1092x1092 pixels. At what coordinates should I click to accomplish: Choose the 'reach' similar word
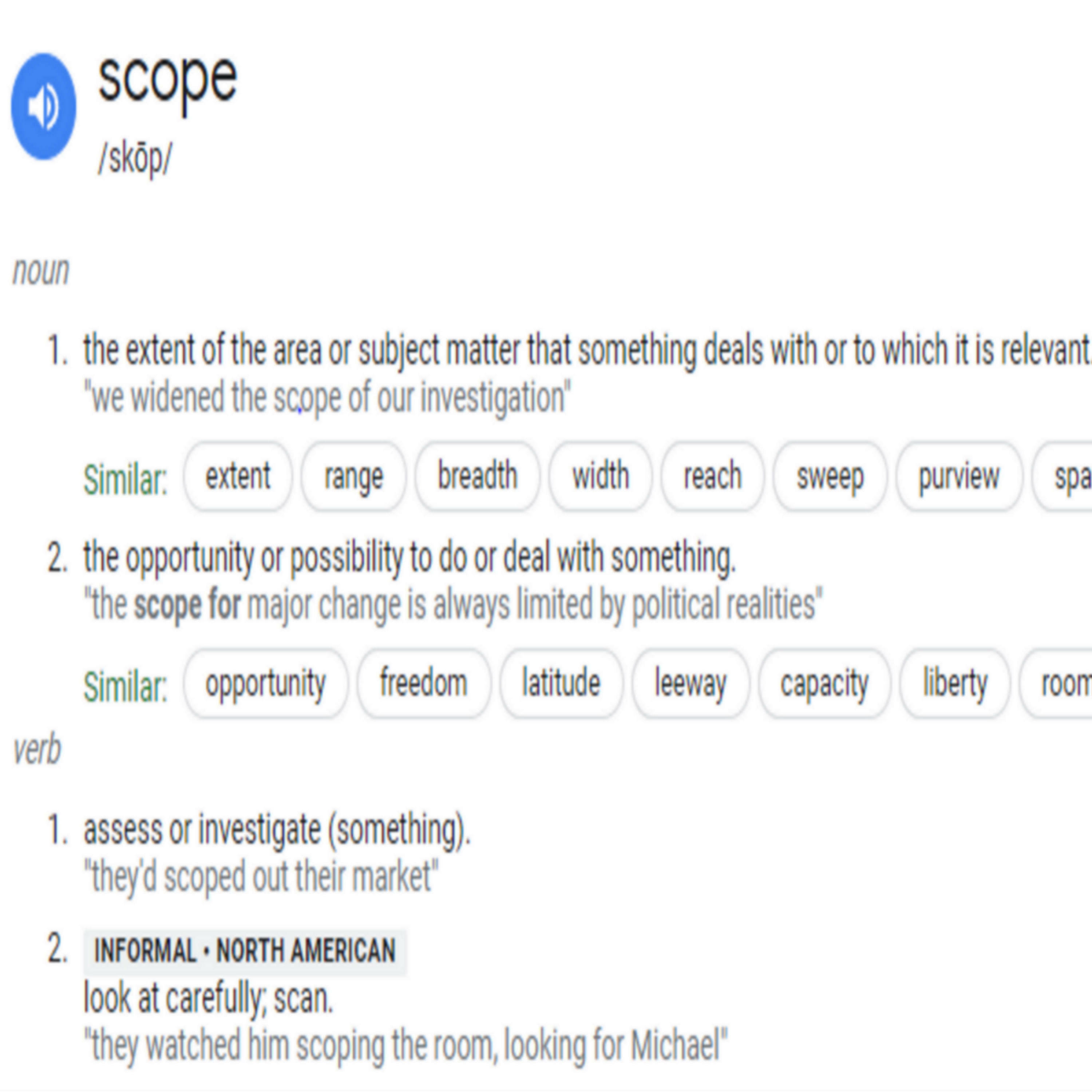713,476
